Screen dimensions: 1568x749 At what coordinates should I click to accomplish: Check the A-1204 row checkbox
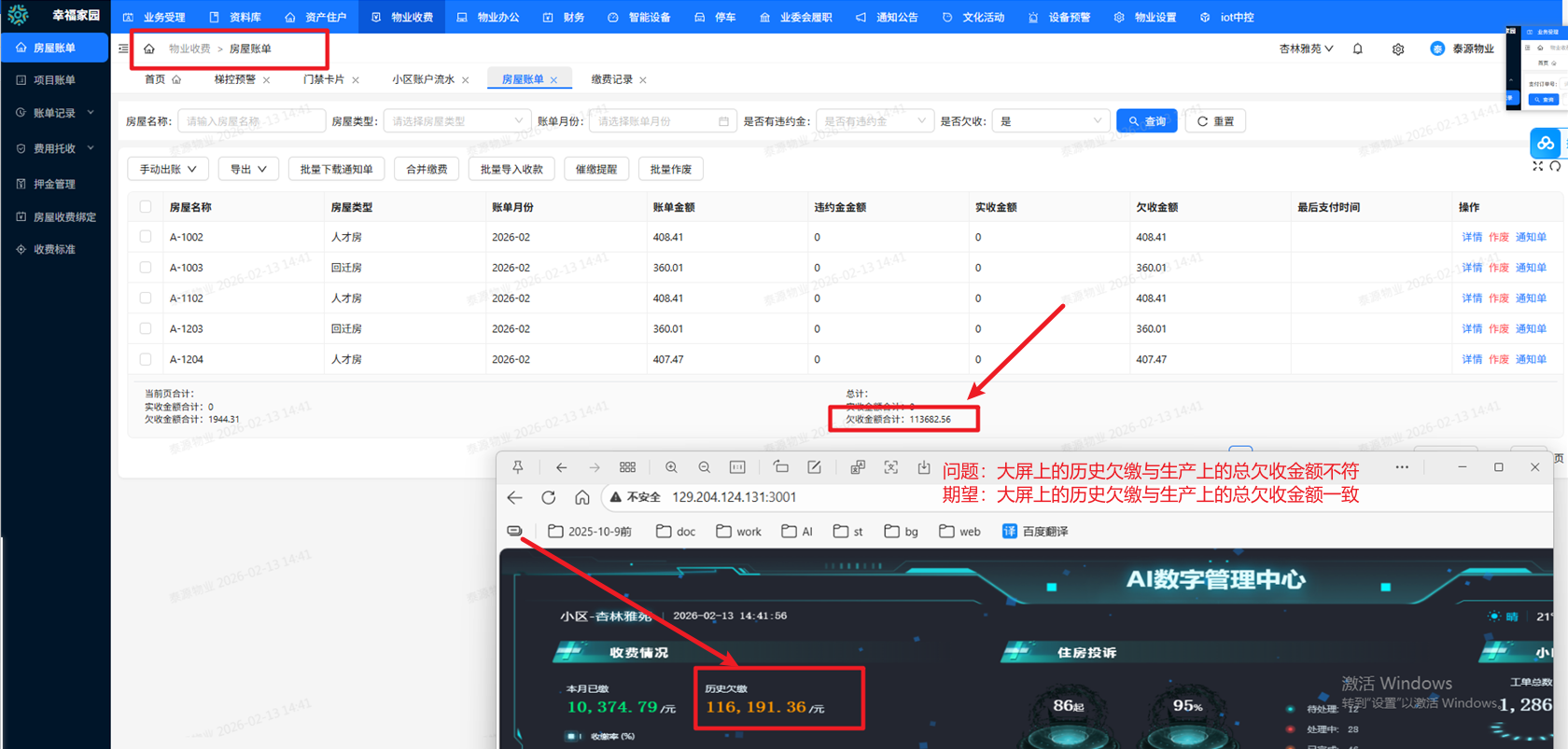[x=146, y=359]
